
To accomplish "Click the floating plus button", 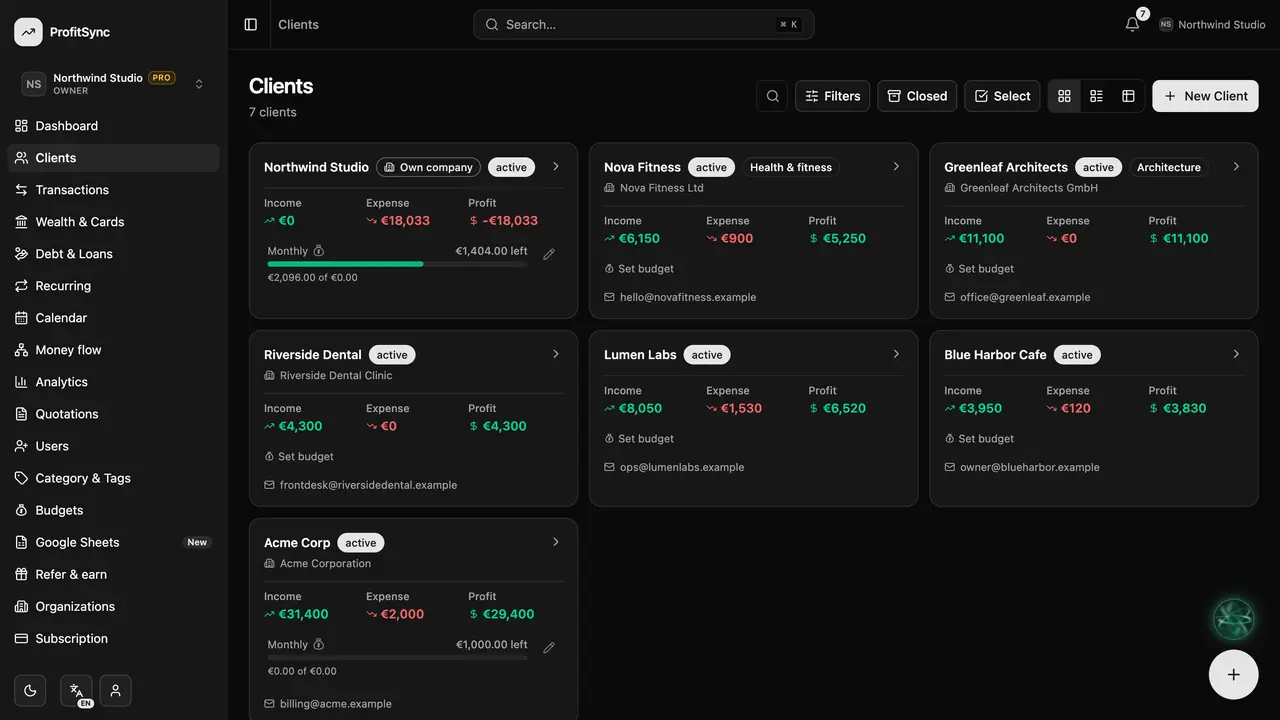I will [x=1234, y=674].
